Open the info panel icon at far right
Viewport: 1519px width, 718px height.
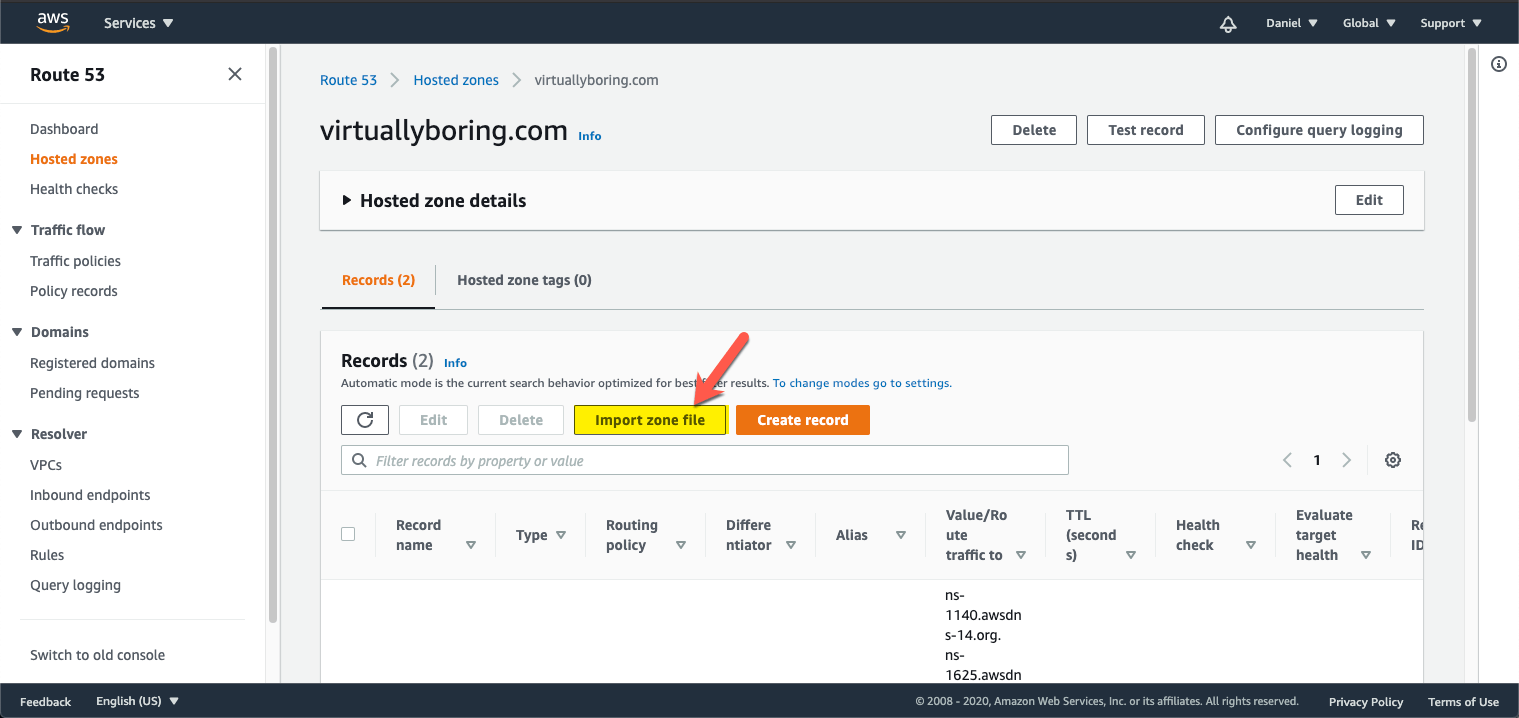(1499, 64)
